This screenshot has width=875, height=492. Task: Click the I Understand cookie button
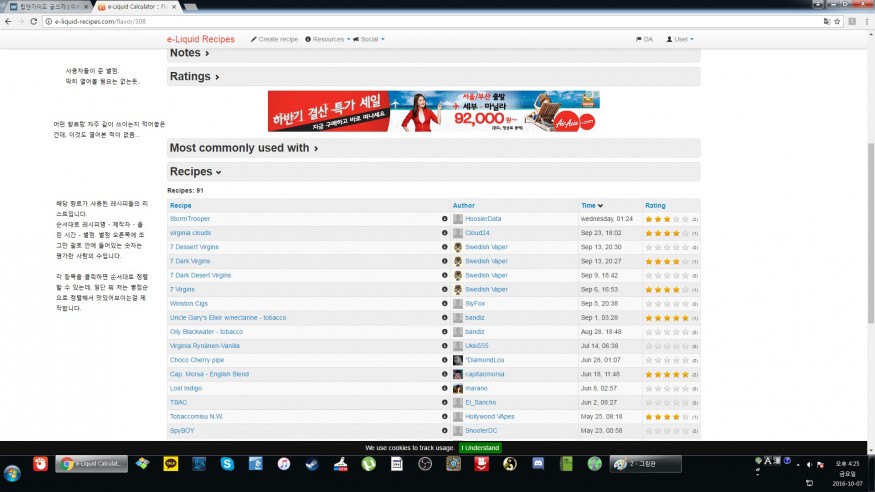click(x=480, y=447)
